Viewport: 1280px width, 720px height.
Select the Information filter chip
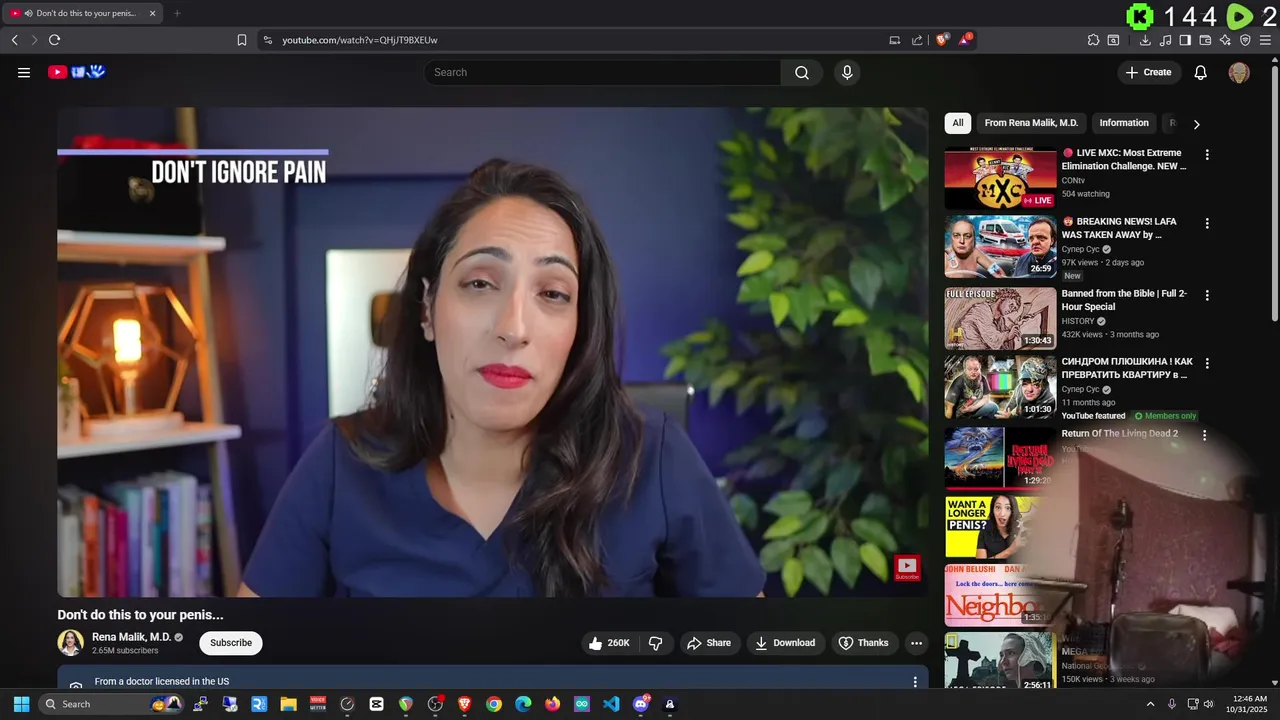tap(1124, 123)
